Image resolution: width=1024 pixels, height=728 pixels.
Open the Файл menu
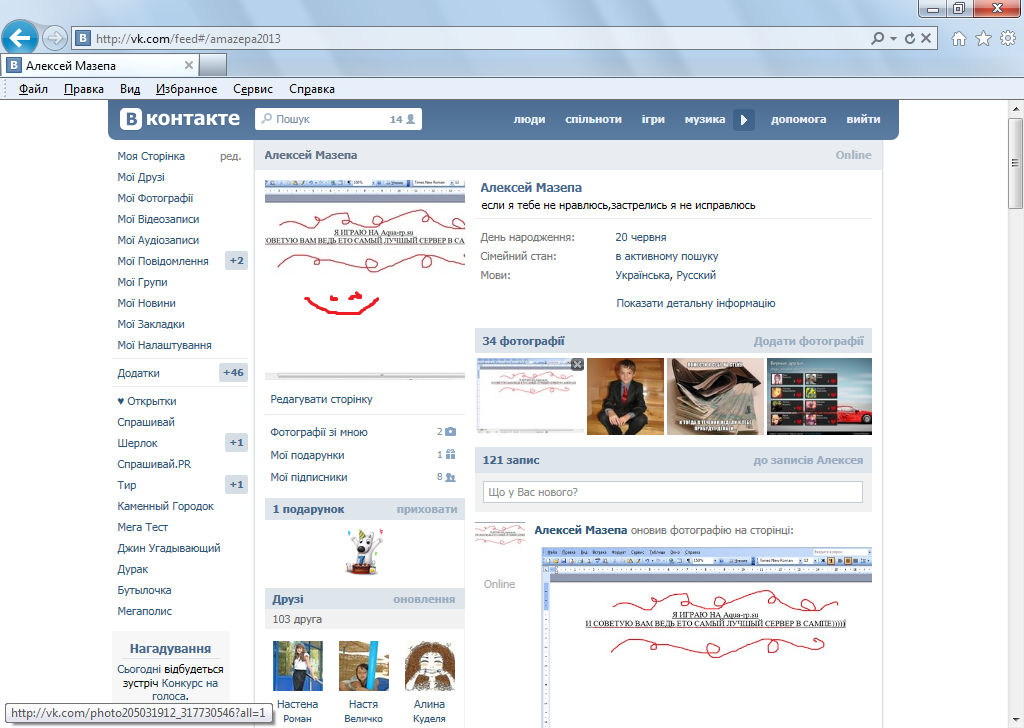(33, 89)
